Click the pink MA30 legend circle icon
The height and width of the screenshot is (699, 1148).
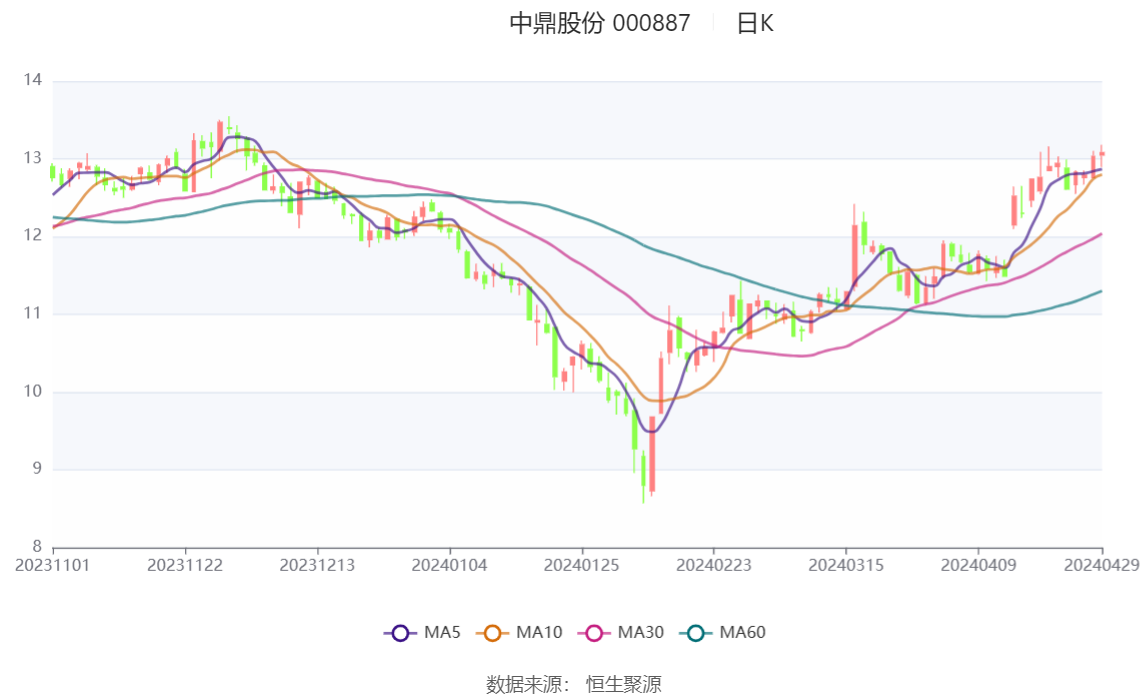[594, 633]
